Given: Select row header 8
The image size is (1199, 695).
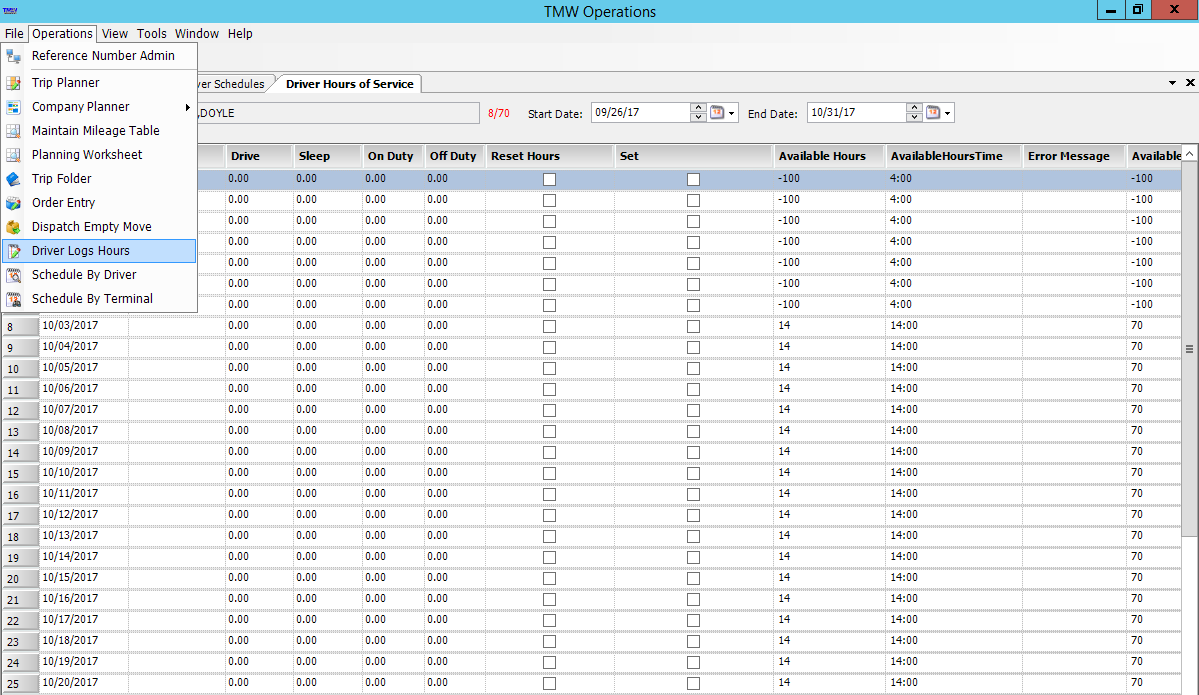Looking at the screenshot, I should coord(21,326).
